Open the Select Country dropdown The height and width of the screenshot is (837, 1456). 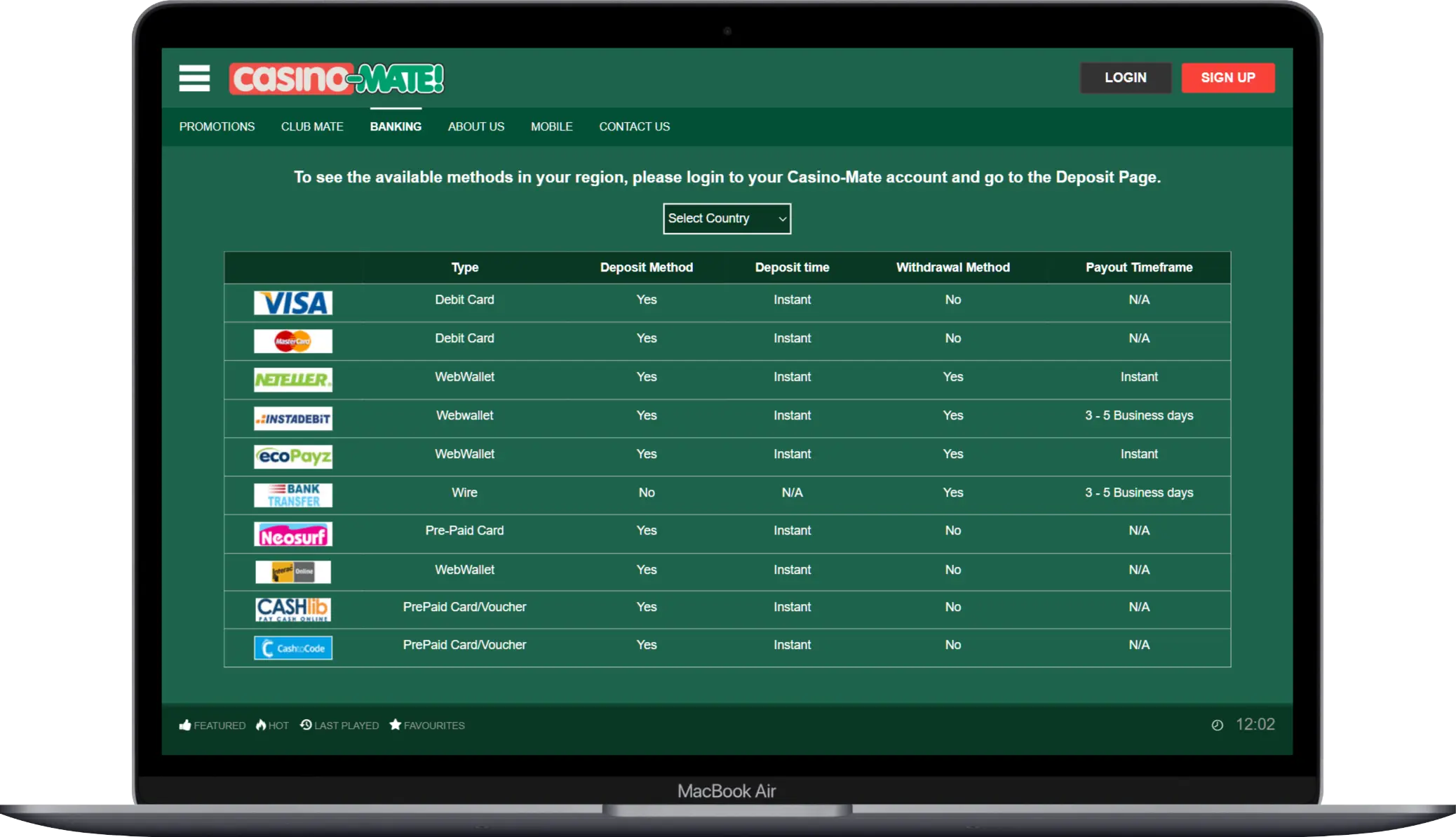727,219
